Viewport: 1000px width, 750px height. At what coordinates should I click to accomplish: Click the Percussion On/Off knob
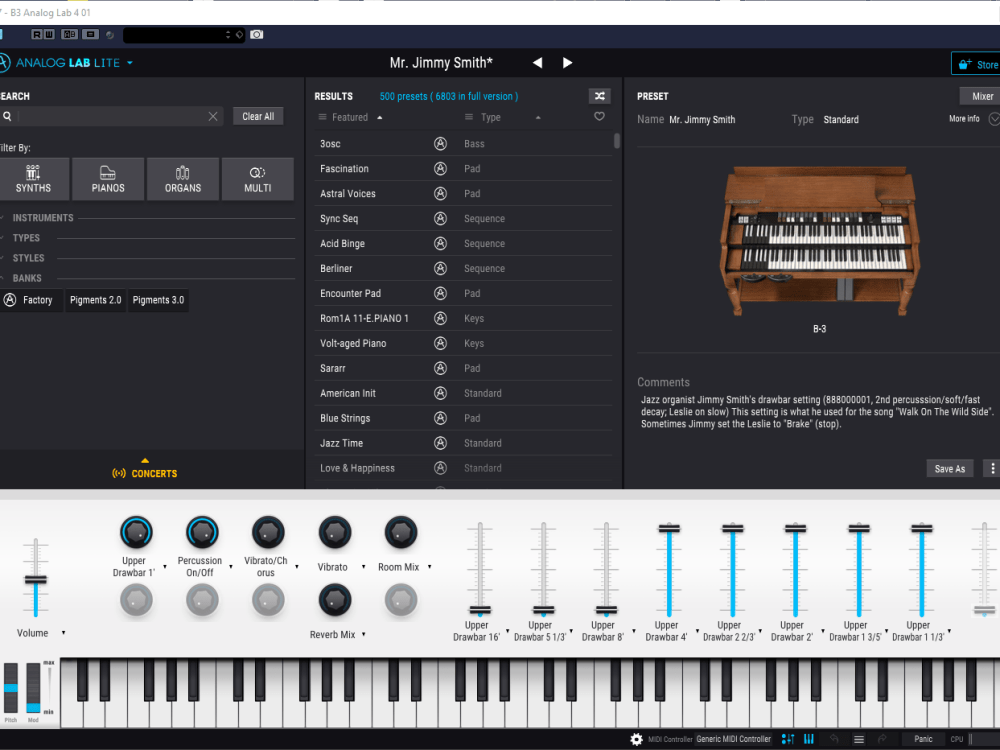(202, 533)
